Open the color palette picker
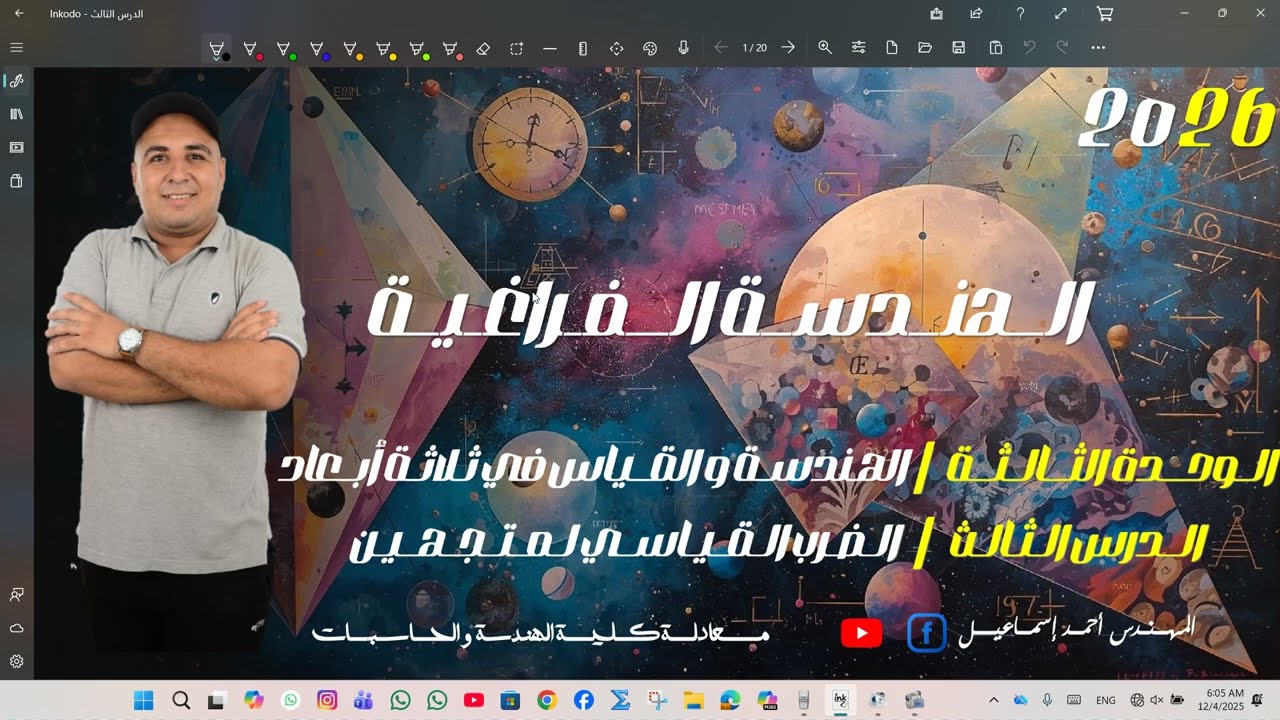This screenshot has width=1280, height=720. click(x=650, y=48)
